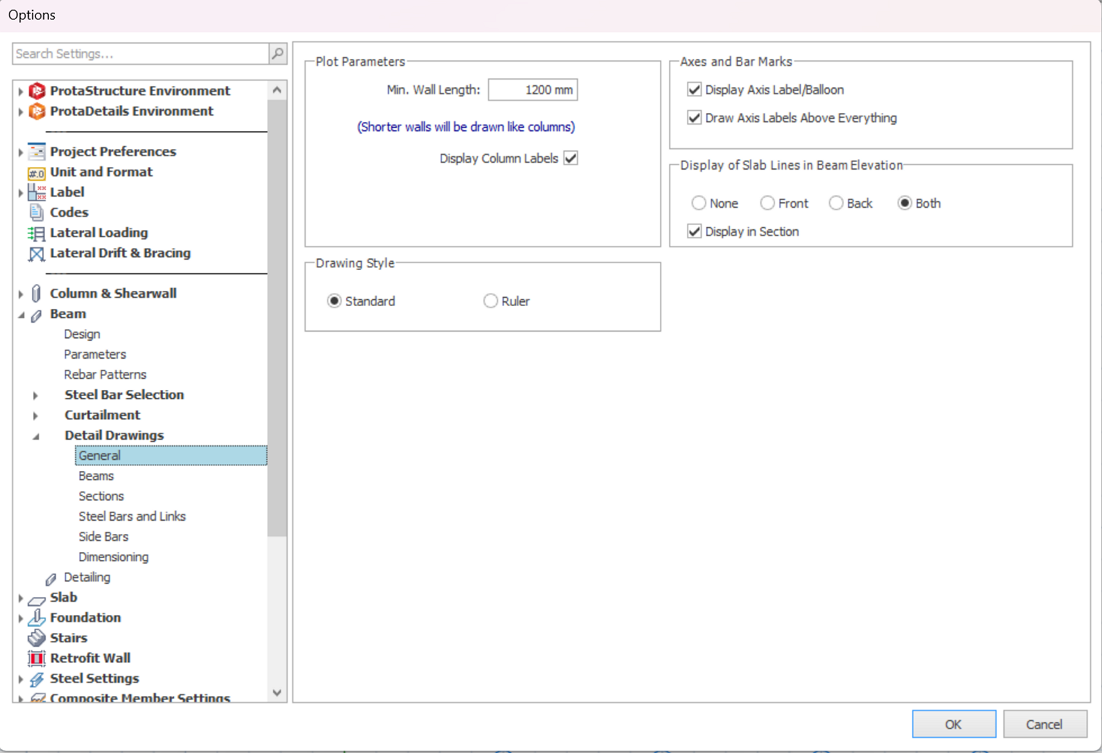Image resolution: width=1102 pixels, height=753 pixels.
Task: Open the Steel Bars and Links page
Action: 132,517
